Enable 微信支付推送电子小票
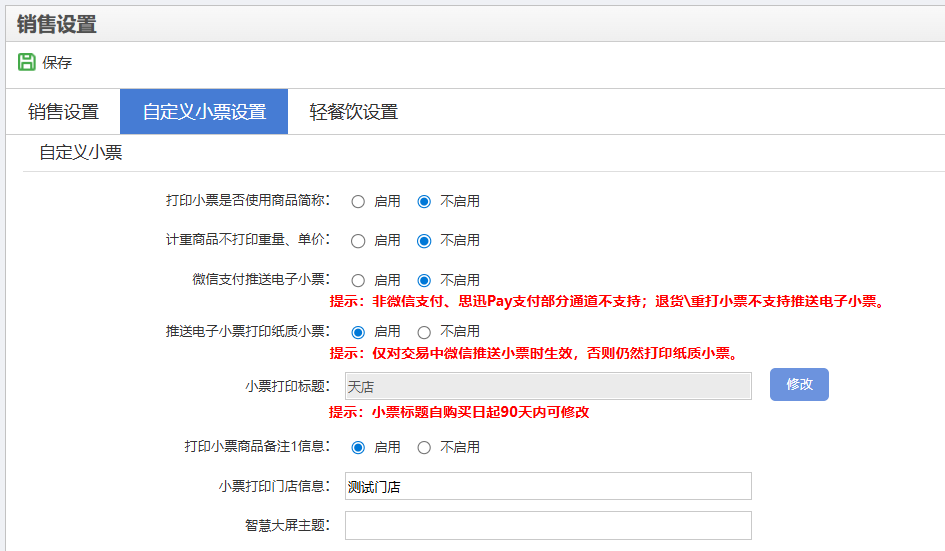 (358, 280)
